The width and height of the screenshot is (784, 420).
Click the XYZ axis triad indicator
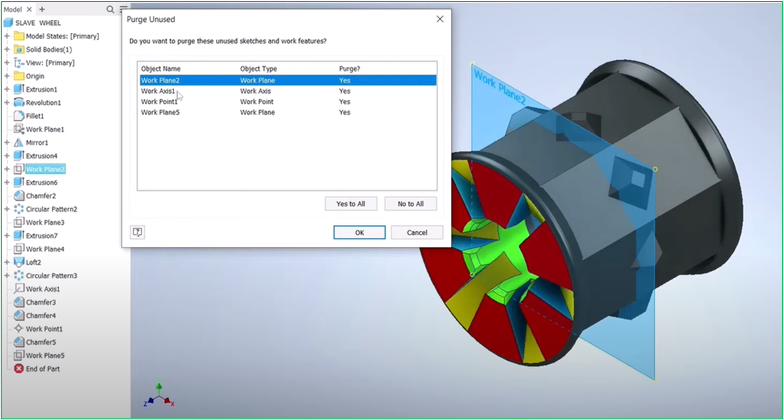tap(158, 395)
